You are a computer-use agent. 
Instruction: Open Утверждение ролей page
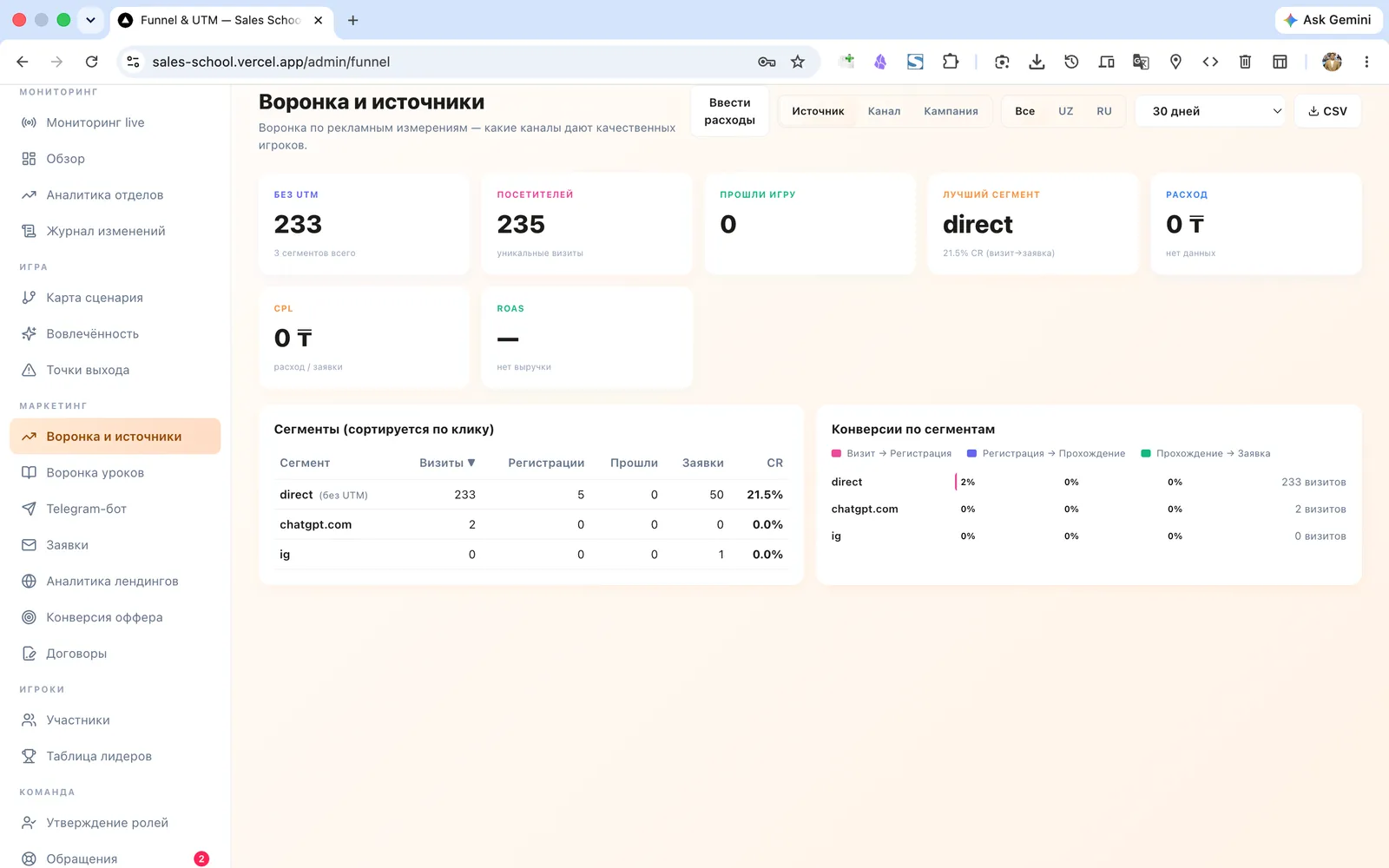tap(115, 823)
